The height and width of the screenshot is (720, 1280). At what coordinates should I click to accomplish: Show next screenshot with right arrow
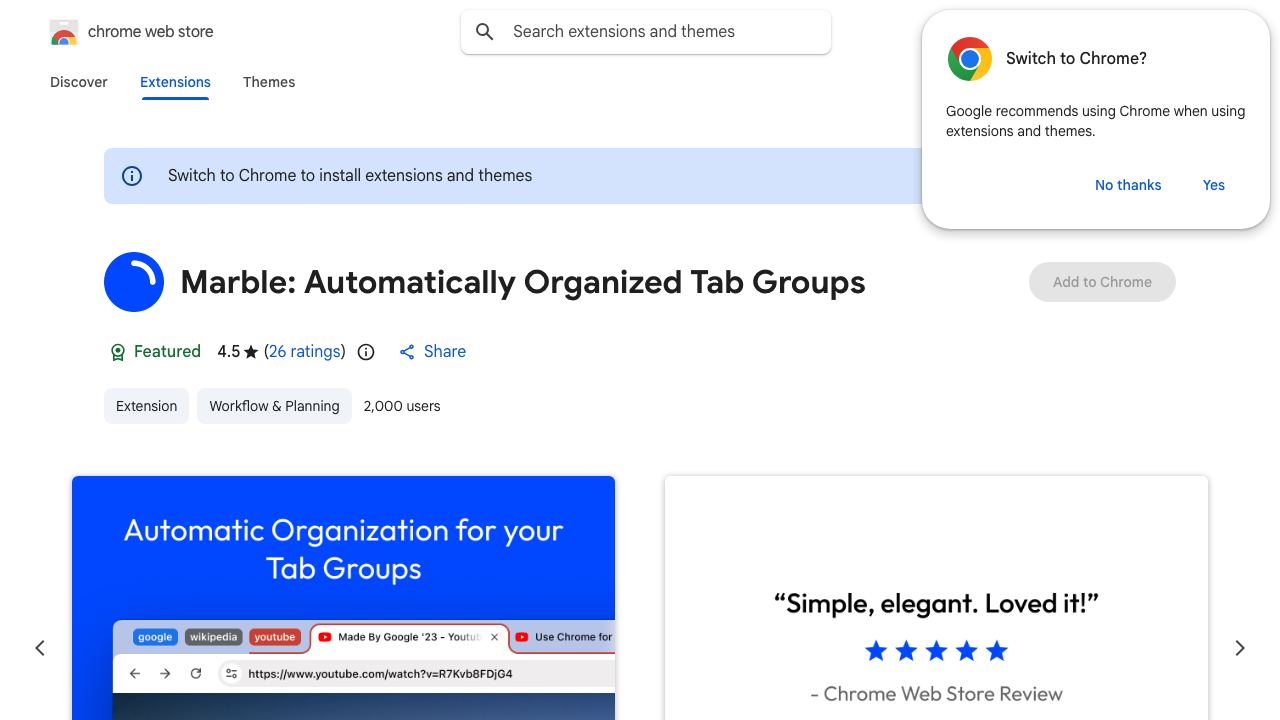(x=1240, y=648)
